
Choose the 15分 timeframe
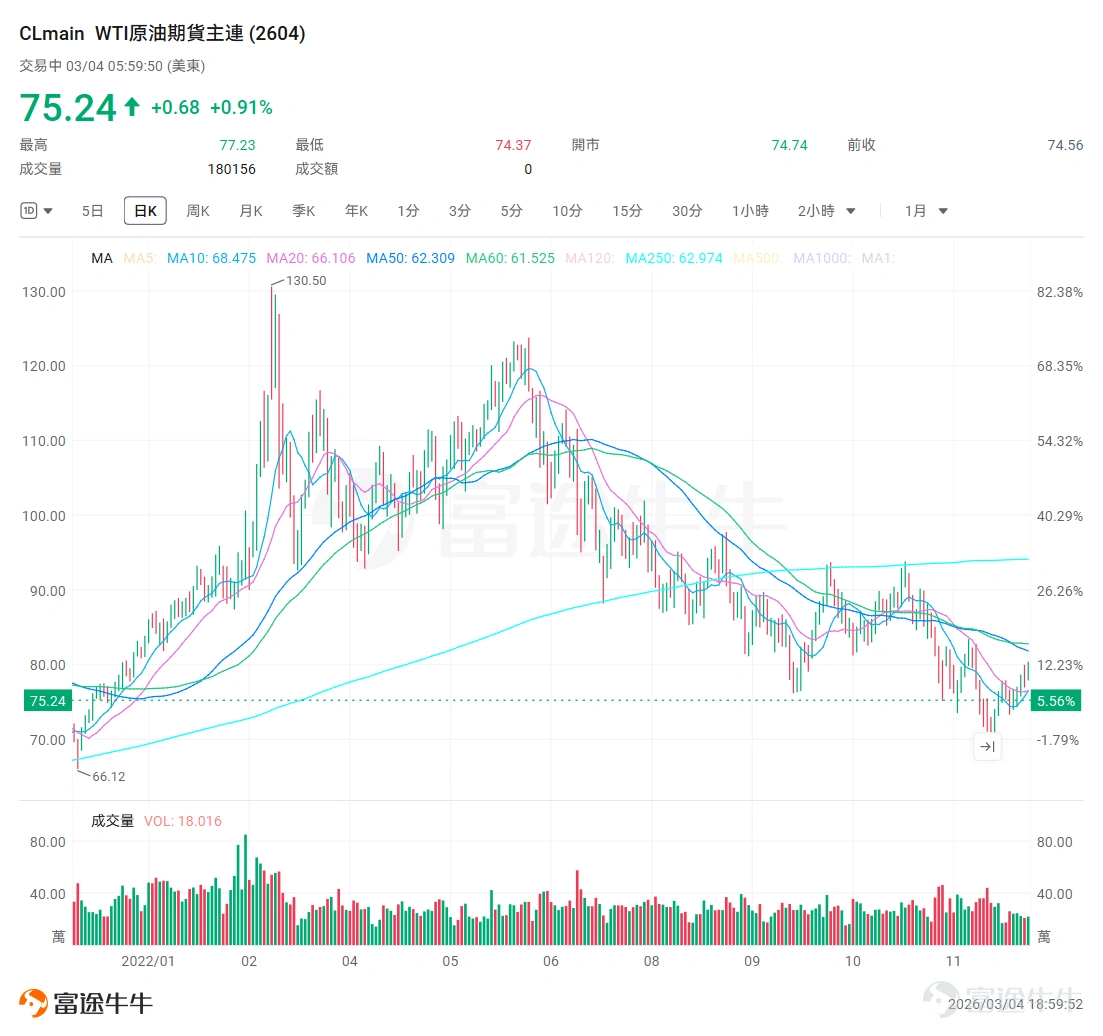(627, 211)
